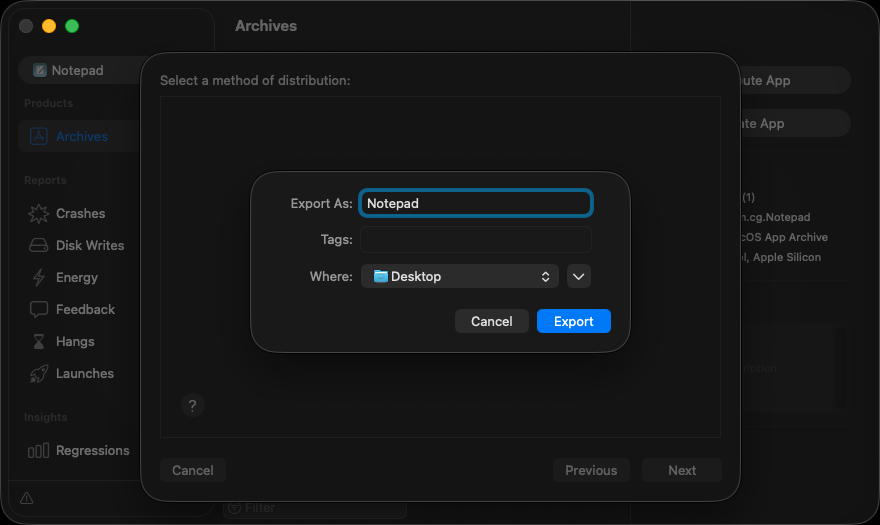Click the Previous button

pos(590,470)
